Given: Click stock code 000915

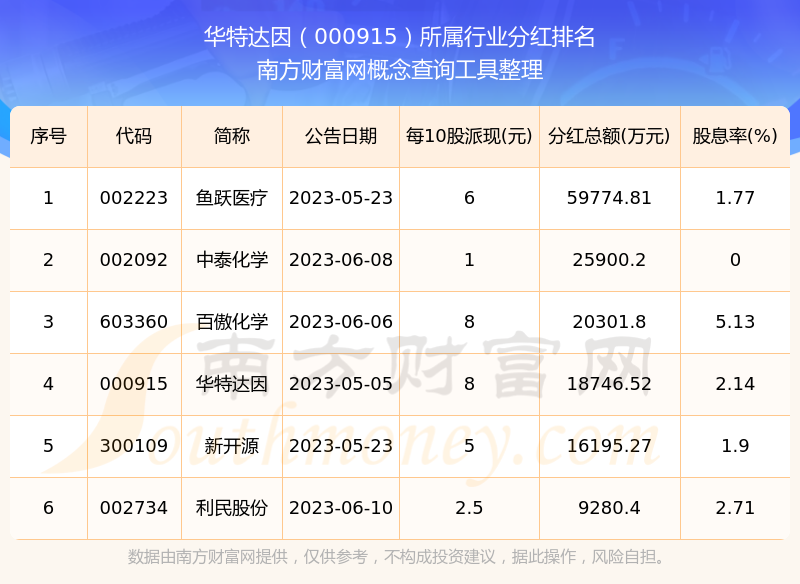Looking at the screenshot, I should 134,384.
